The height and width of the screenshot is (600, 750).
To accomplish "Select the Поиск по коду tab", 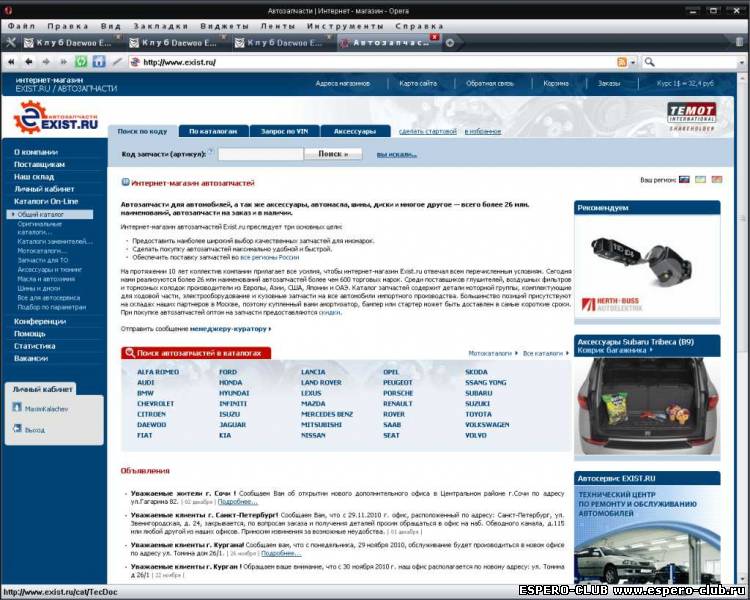I will point(142,131).
